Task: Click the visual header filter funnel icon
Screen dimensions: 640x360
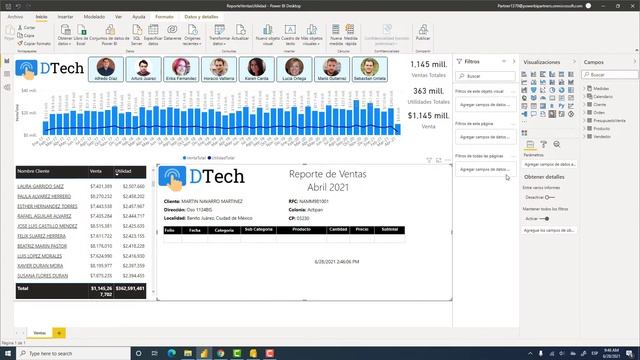Action: (429, 160)
